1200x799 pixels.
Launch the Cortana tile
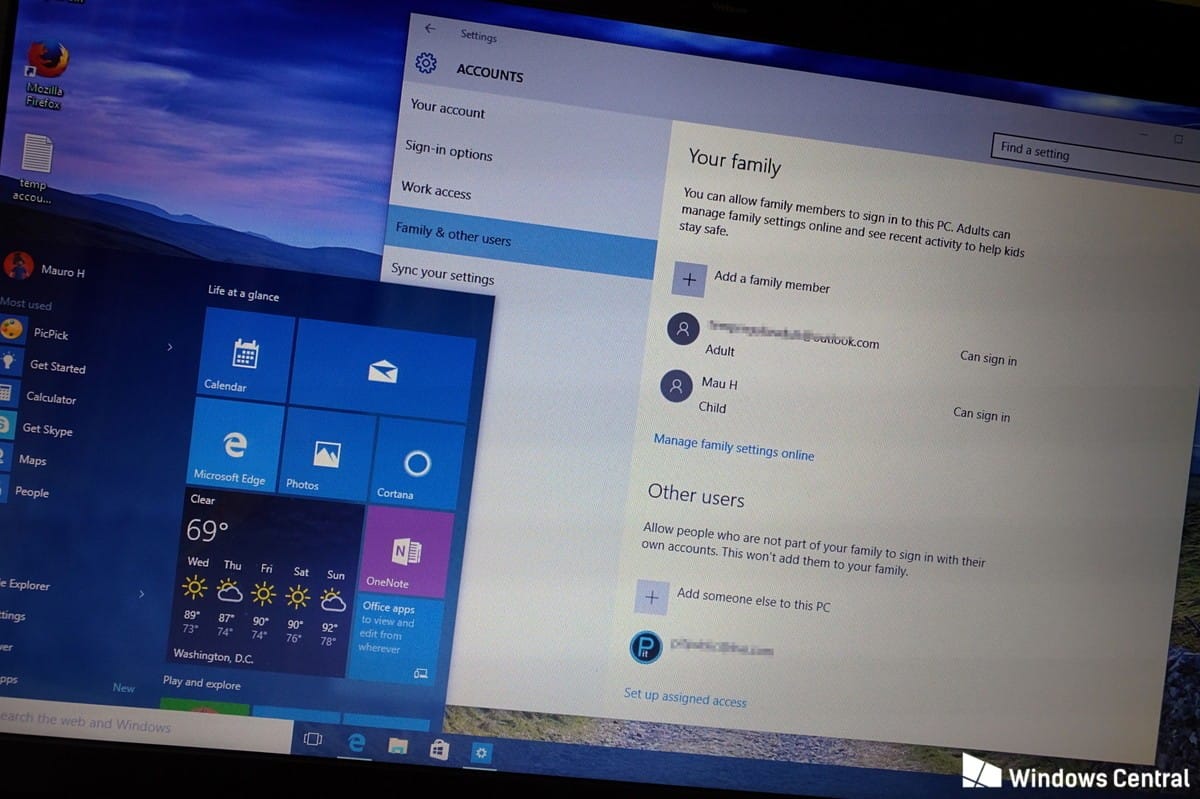[x=416, y=464]
